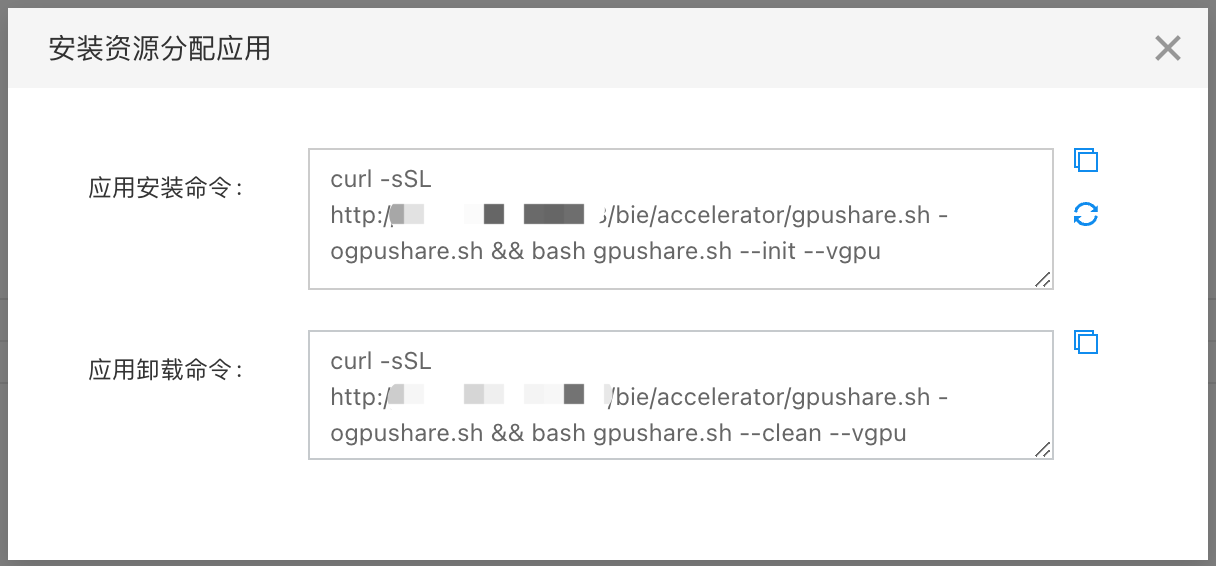Image resolution: width=1216 pixels, height=566 pixels.
Task: Copy the 应用安装命令 install command
Action: click(1086, 160)
